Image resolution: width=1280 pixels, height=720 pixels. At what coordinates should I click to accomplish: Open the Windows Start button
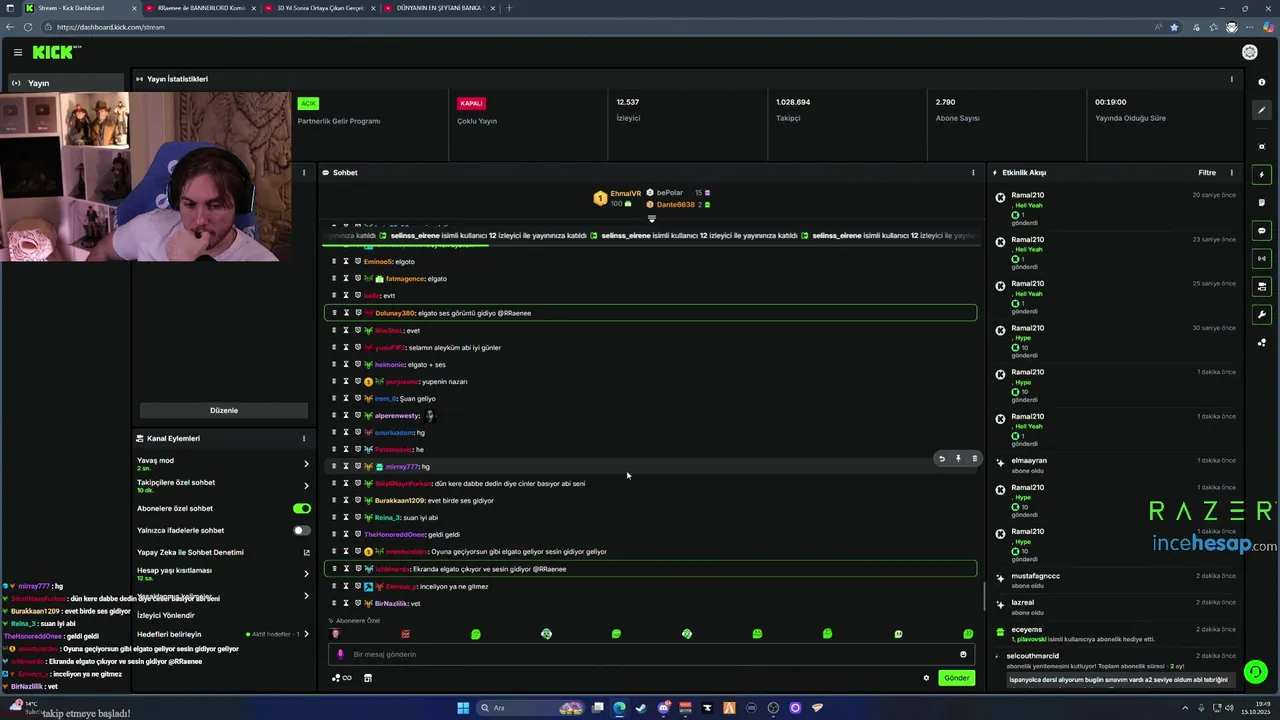click(x=463, y=708)
